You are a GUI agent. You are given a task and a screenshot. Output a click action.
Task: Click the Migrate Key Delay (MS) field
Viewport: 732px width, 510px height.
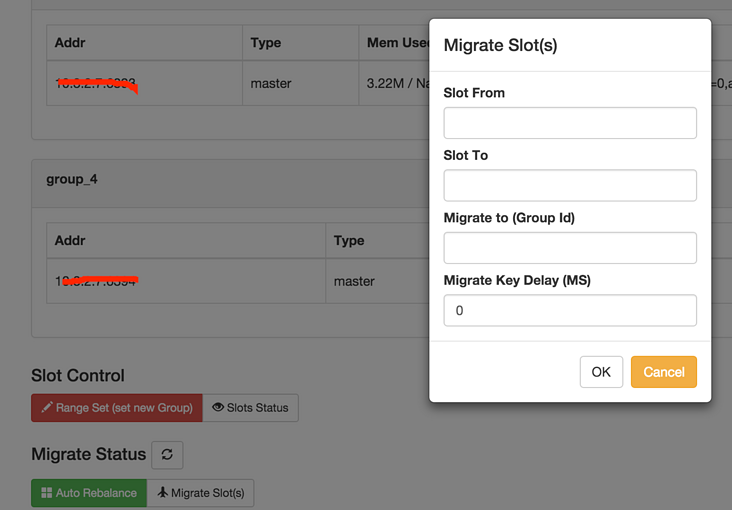click(570, 310)
